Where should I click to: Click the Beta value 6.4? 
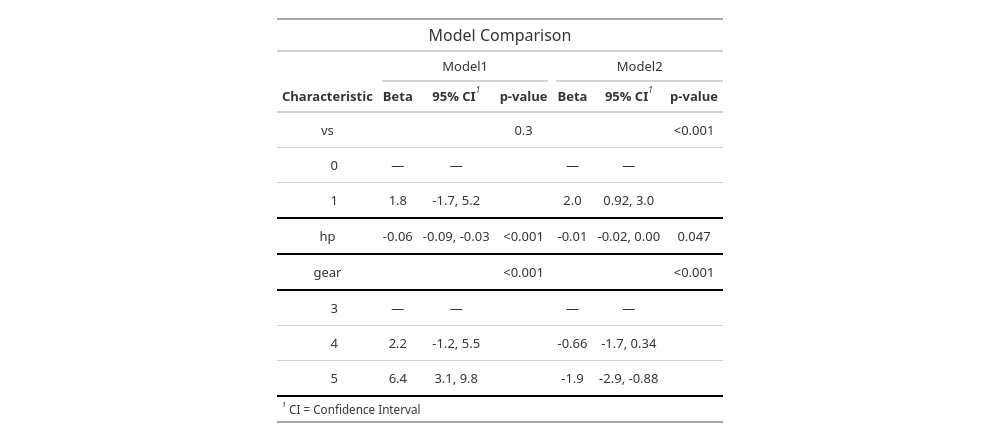point(397,378)
